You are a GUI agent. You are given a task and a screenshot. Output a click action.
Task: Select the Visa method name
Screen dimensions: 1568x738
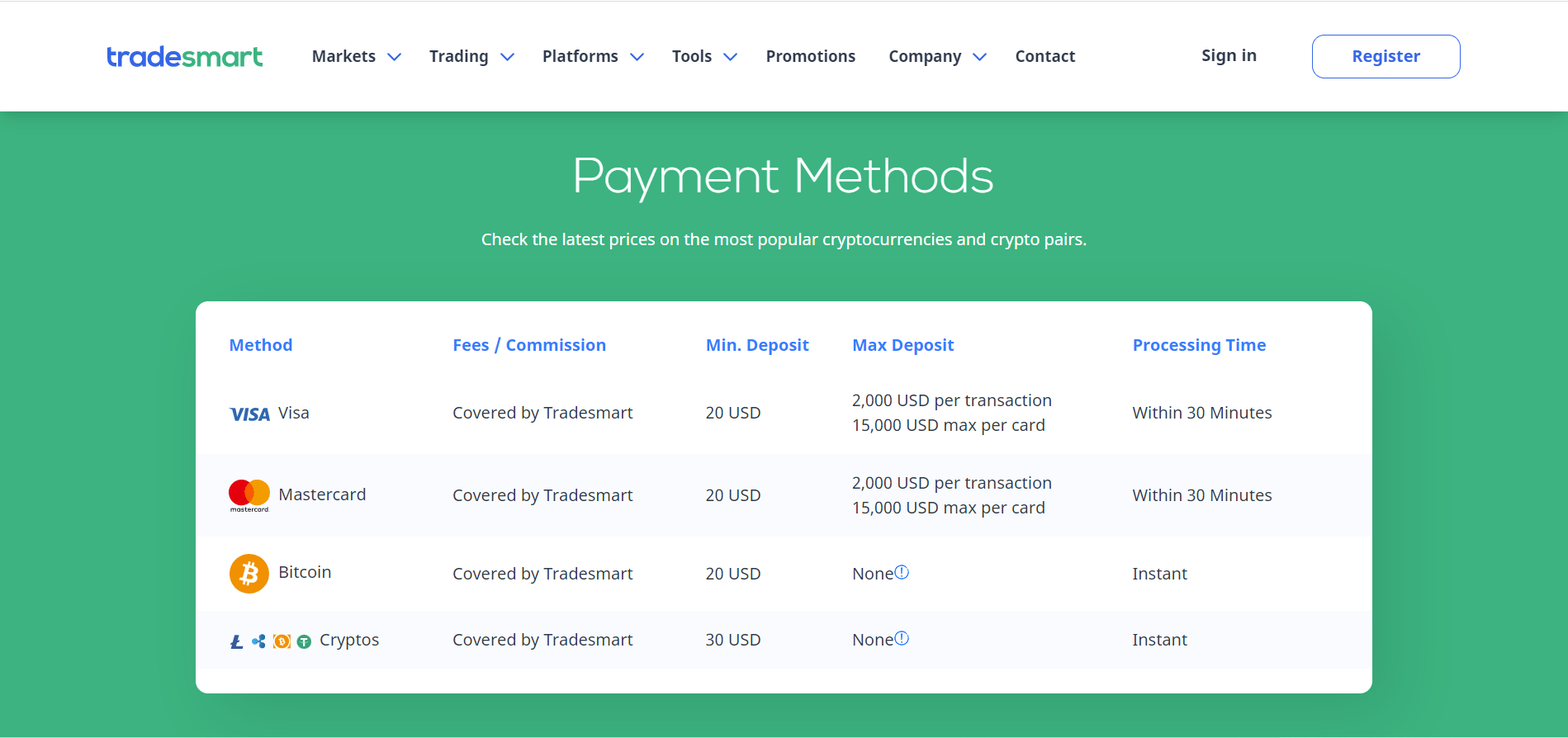[294, 413]
